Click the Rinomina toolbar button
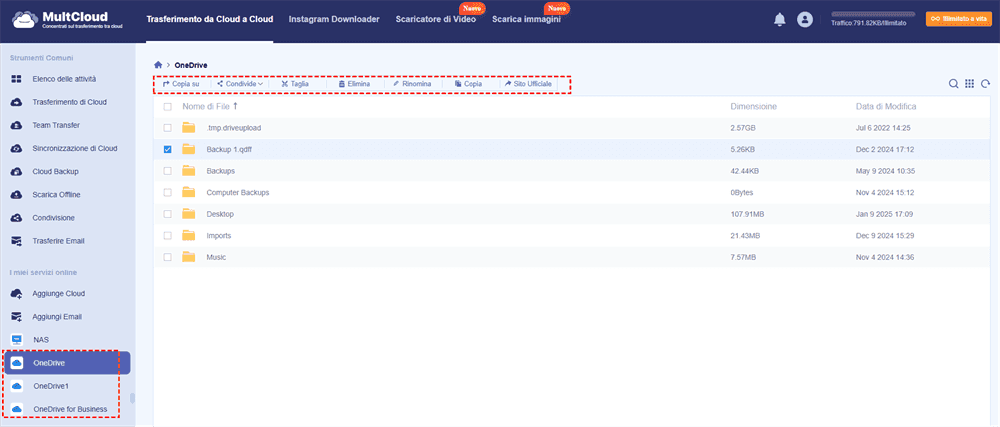This screenshot has height=427, width=1000. click(413, 84)
